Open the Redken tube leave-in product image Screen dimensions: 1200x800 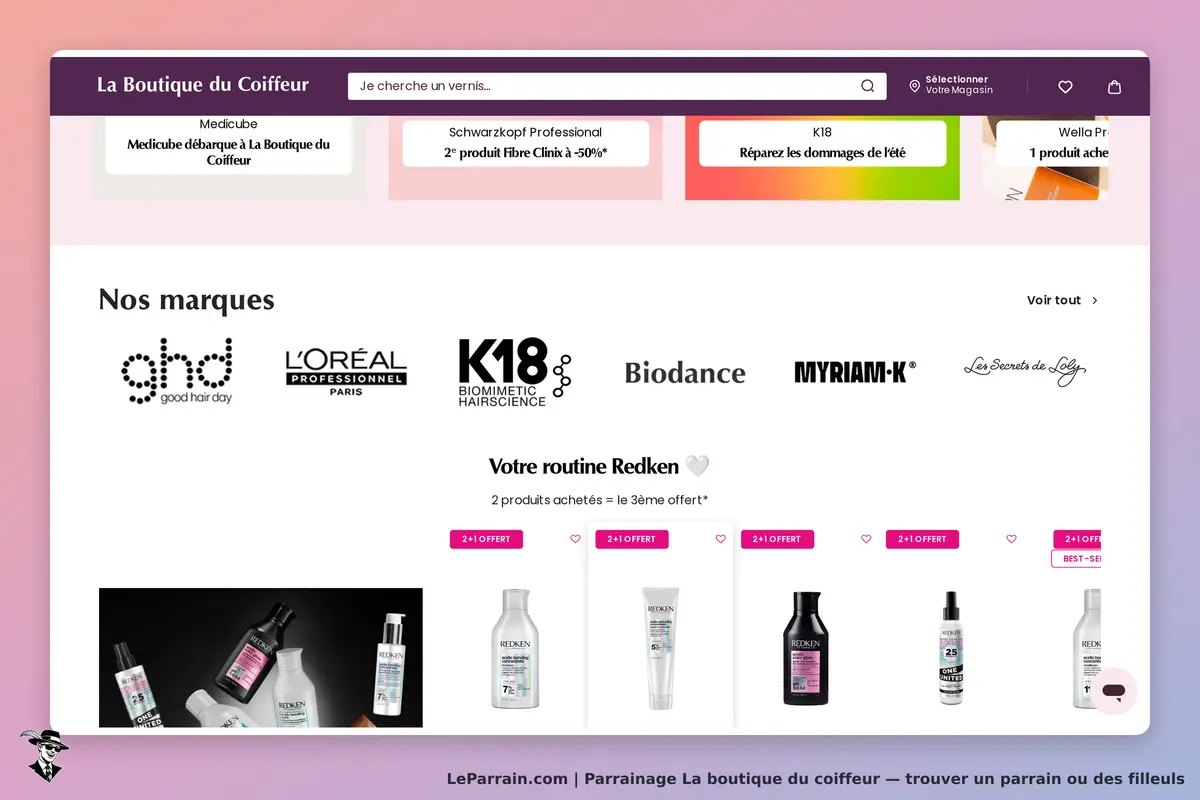pyautogui.click(x=660, y=648)
